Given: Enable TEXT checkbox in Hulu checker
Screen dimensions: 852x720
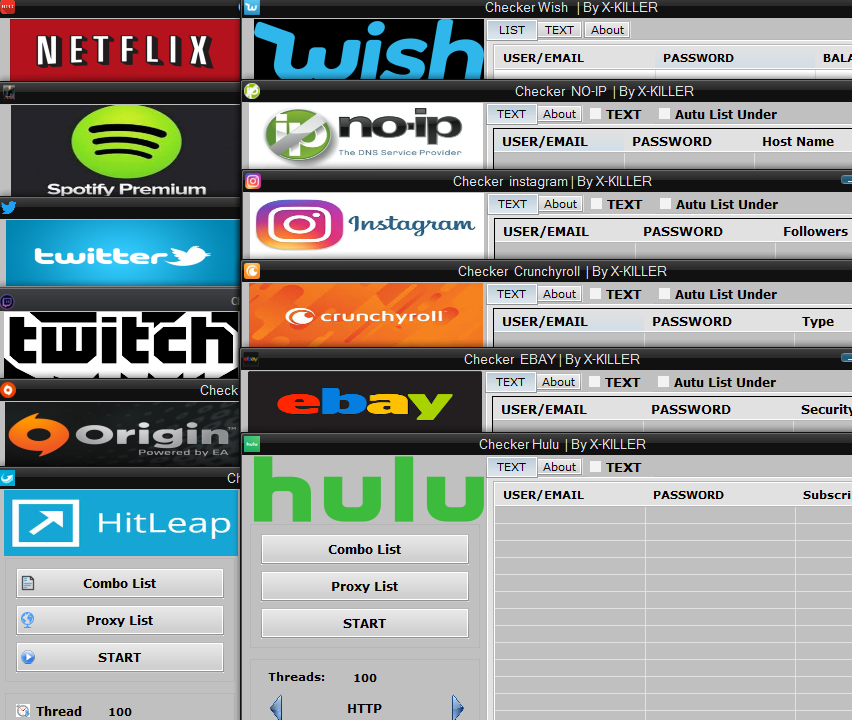Looking at the screenshot, I should (596, 467).
